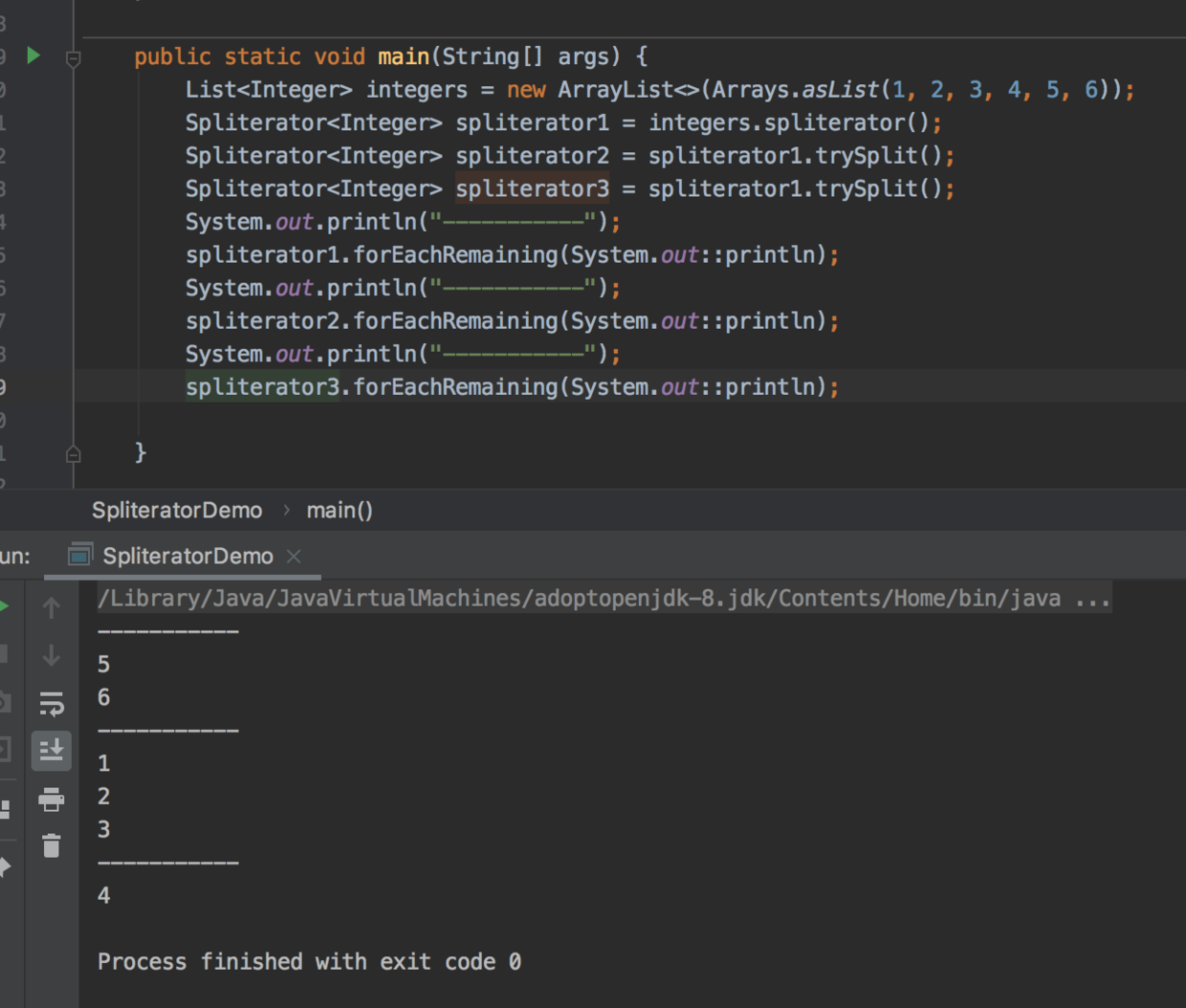This screenshot has width=1186, height=1008.
Task: Click SpliteratorDemo in the breadcrumb bar
Action: pos(176,510)
